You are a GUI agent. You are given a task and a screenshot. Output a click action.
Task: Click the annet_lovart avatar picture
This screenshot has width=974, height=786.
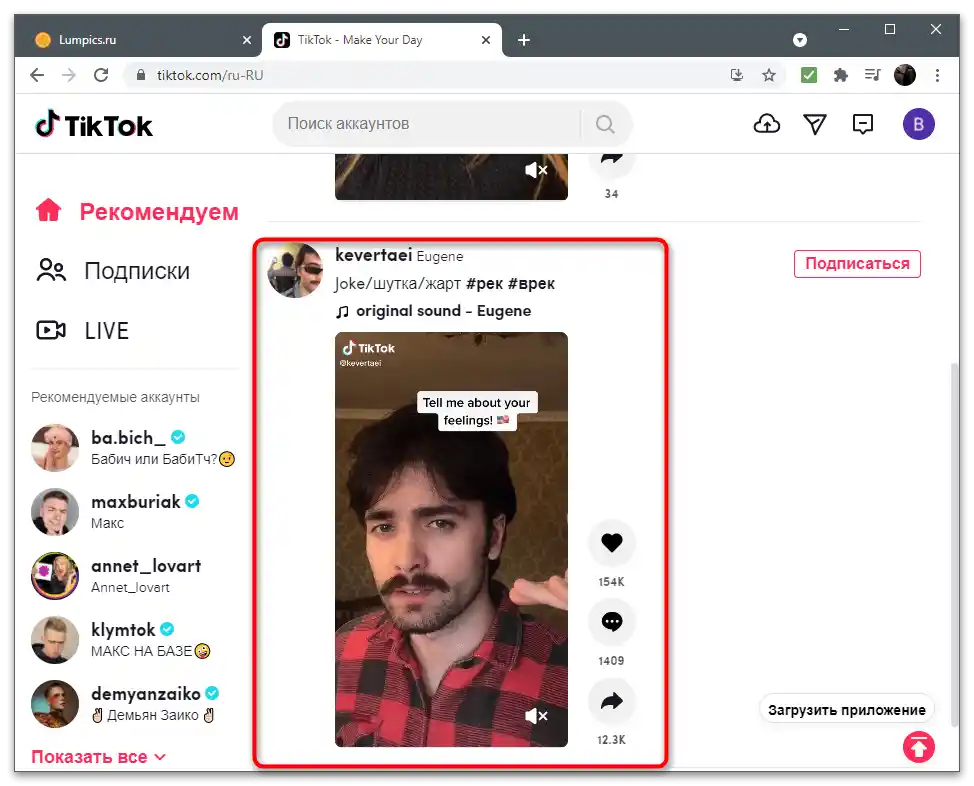(x=55, y=575)
